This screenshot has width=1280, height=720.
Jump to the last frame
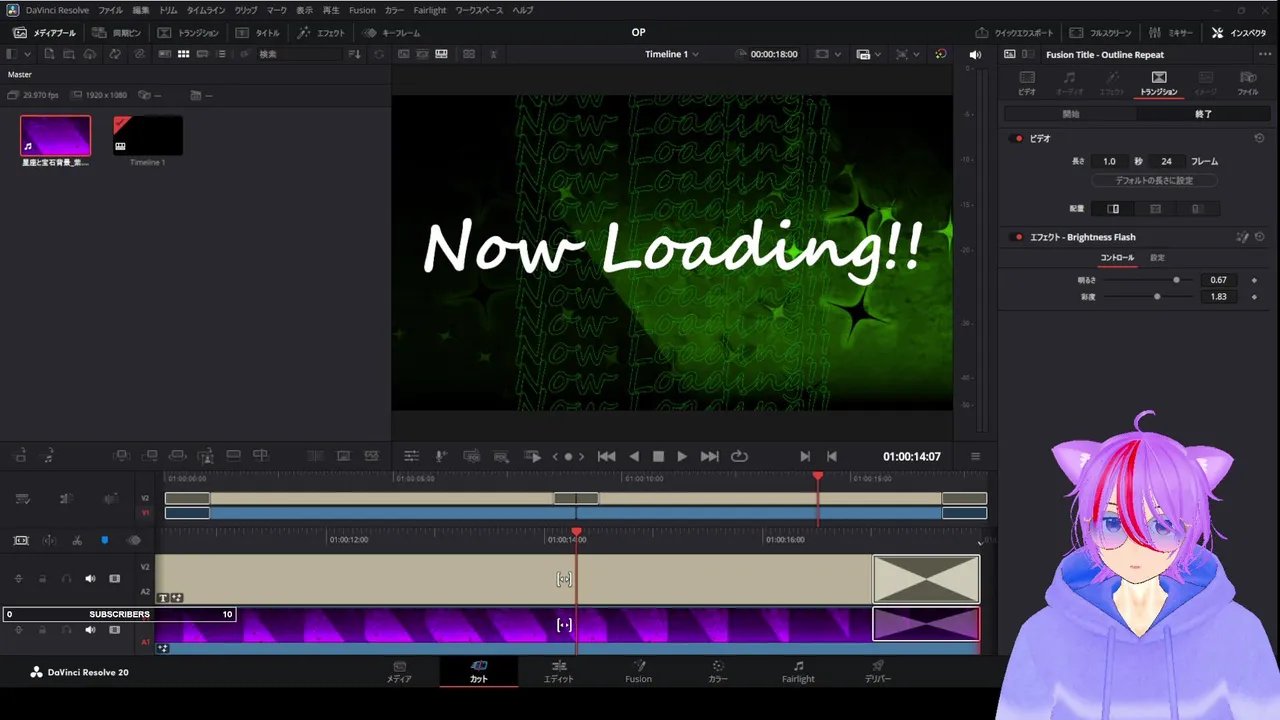pyautogui.click(x=709, y=456)
